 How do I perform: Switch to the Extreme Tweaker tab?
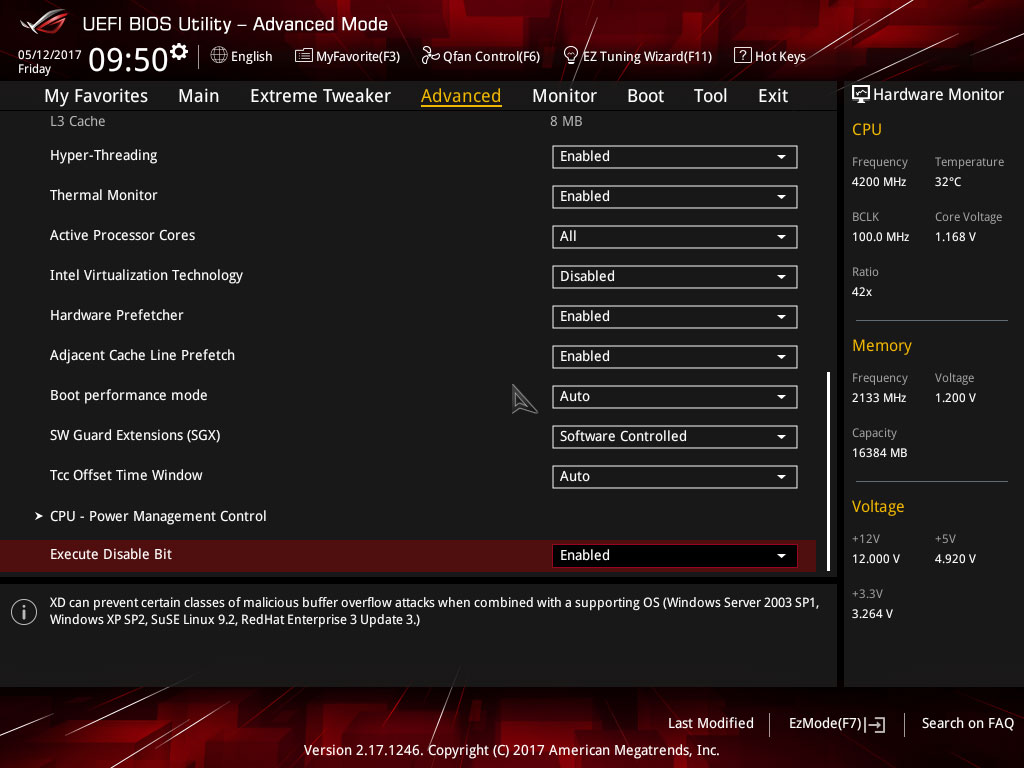tap(320, 96)
